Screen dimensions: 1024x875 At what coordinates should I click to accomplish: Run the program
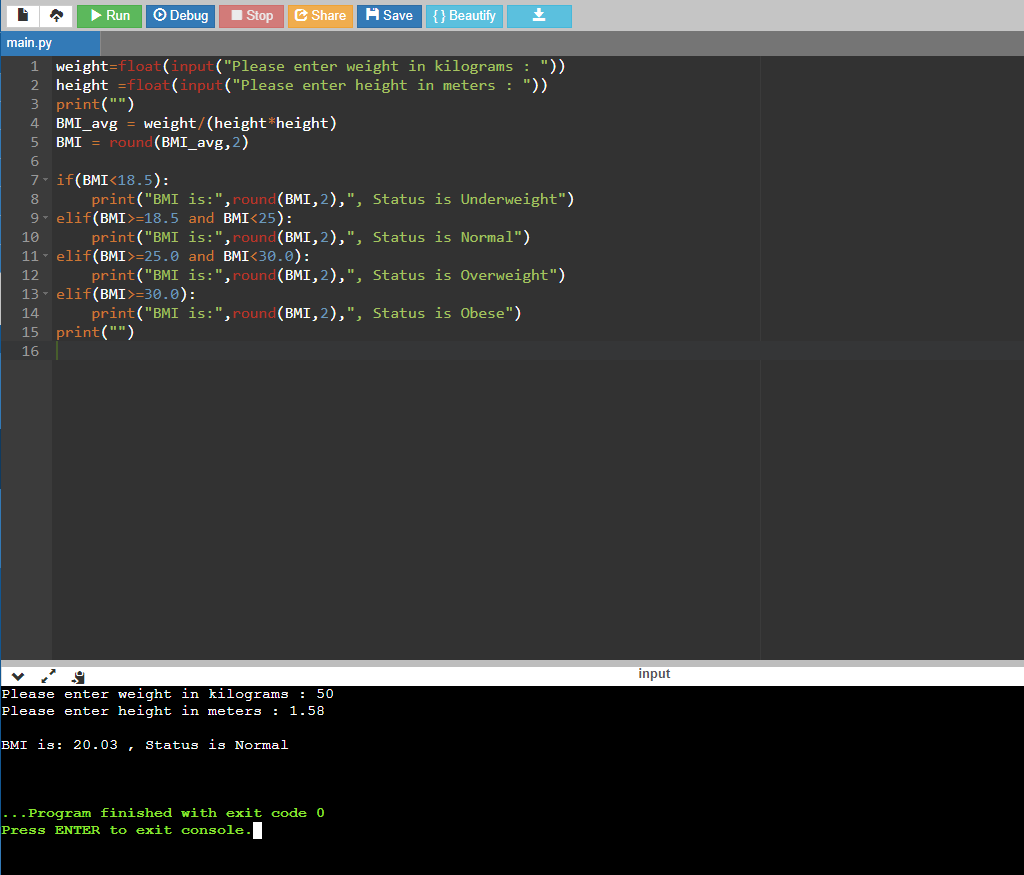pyautogui.click(x=109, y=16)
